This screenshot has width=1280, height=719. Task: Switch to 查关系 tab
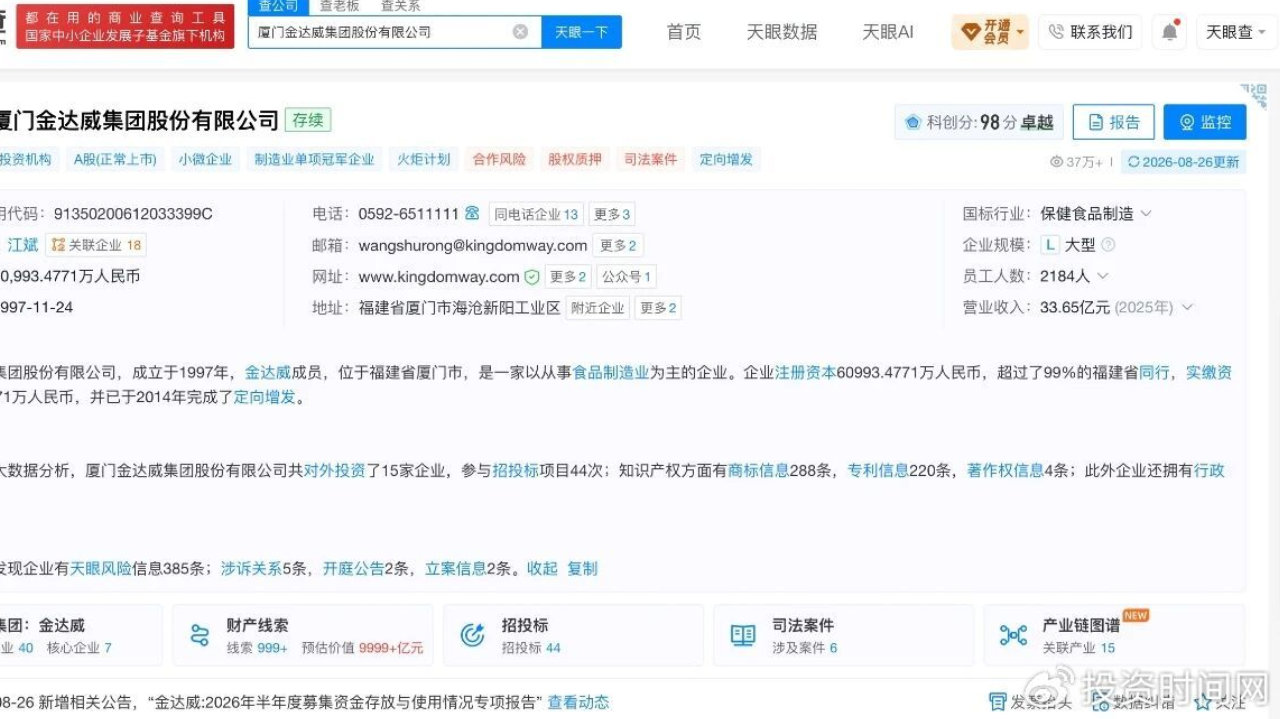(x=400, y=7)
